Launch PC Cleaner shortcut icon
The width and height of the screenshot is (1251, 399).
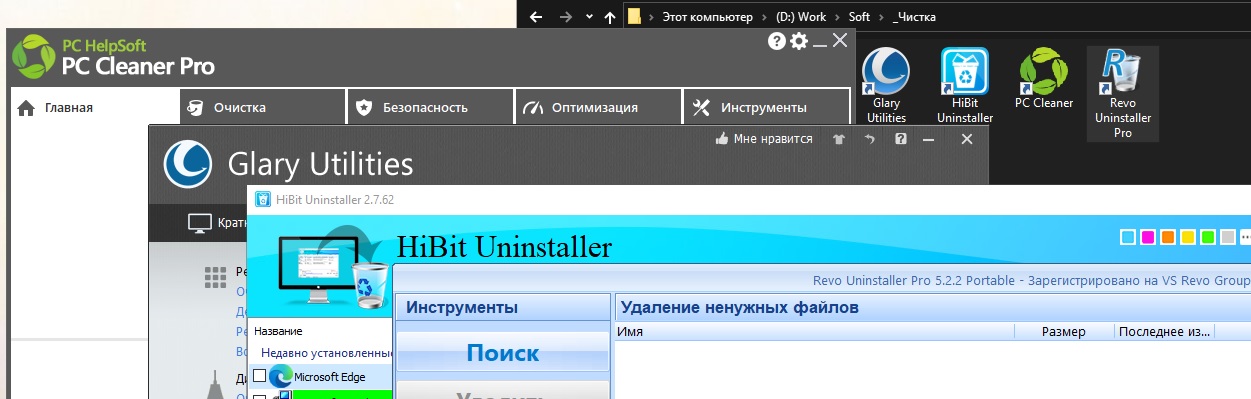click(x=1044, y=79)
